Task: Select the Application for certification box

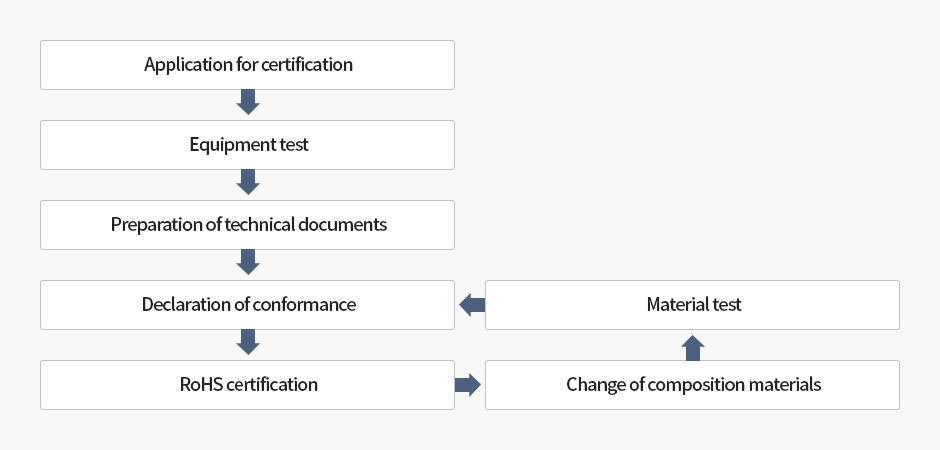Action: coord(247,65)
